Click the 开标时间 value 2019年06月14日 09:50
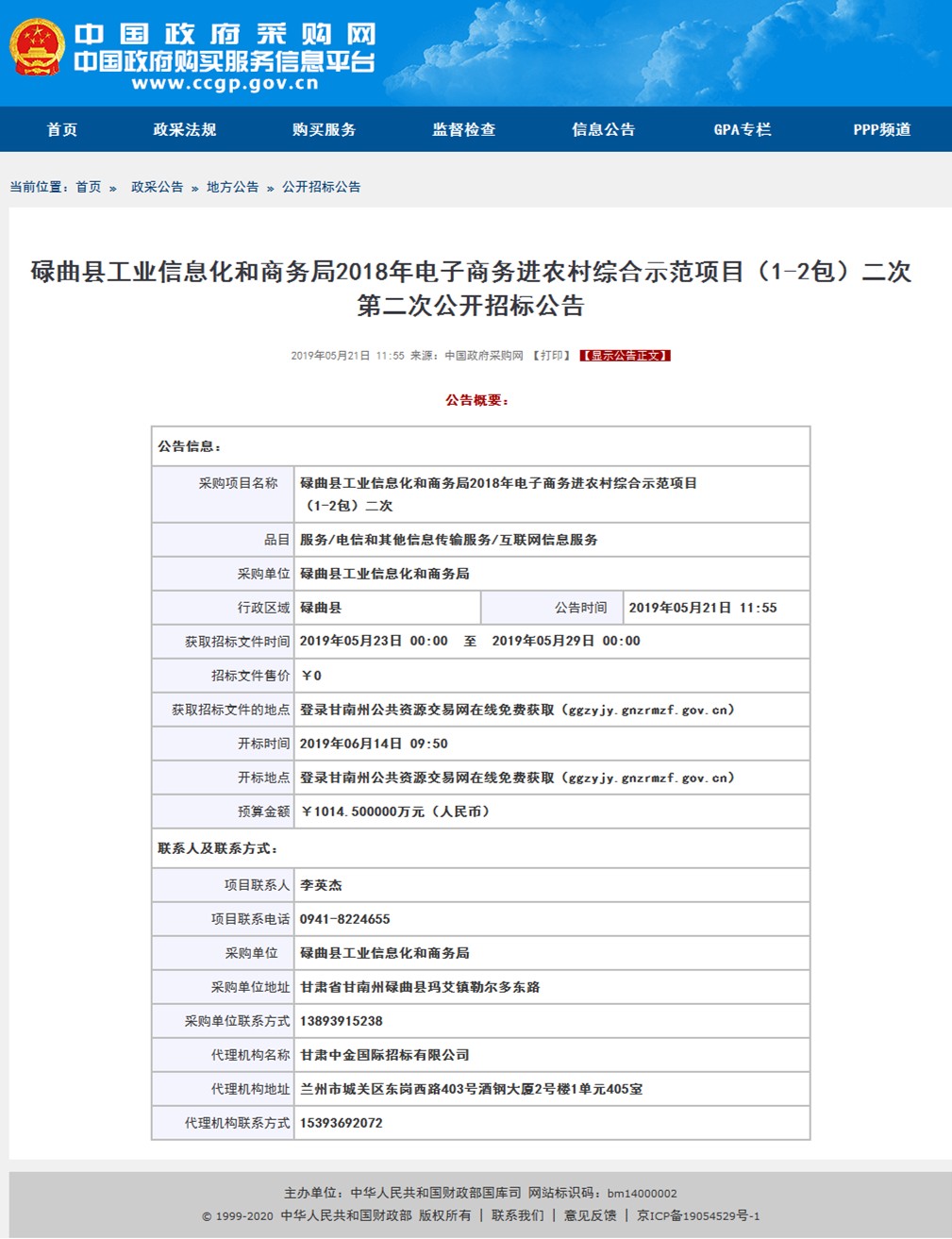 [374, 744]
